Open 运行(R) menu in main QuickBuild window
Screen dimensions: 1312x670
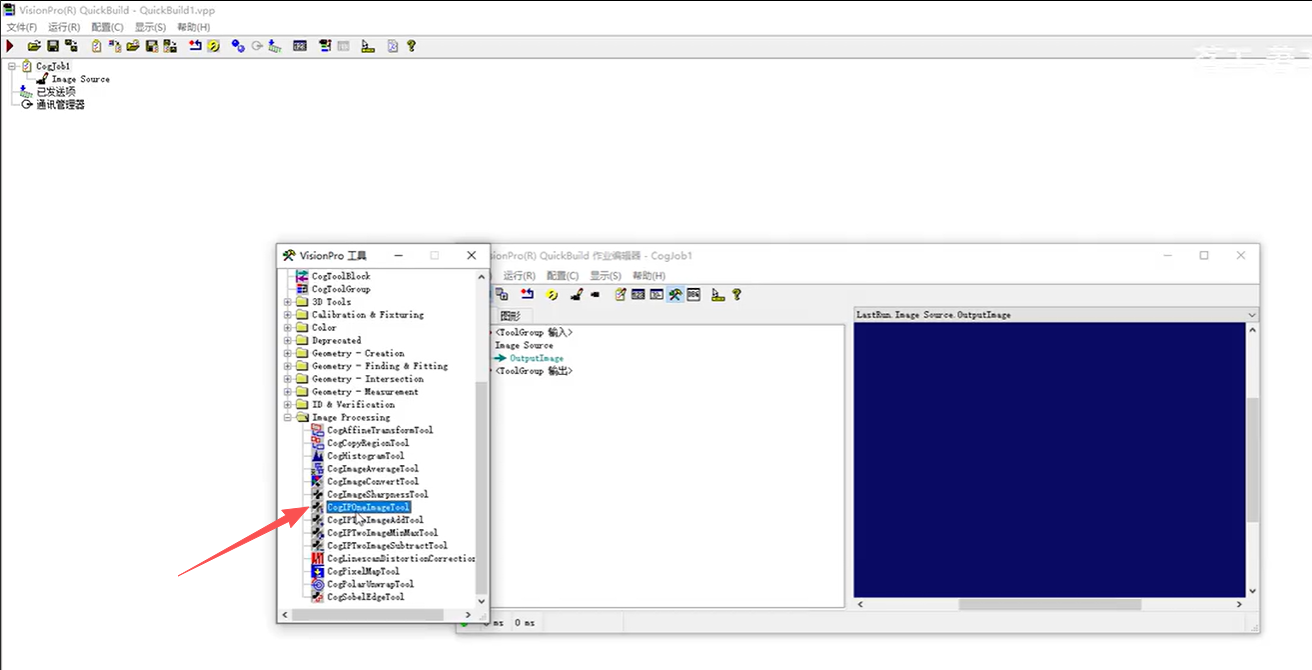[x=64, y=27]
